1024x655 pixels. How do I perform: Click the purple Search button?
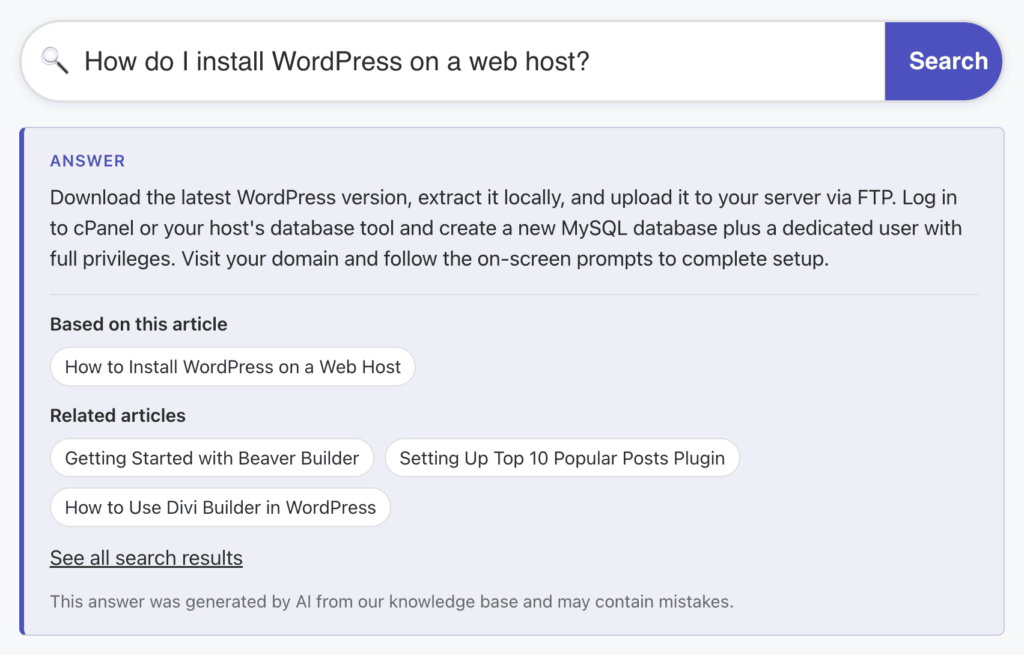943,61
